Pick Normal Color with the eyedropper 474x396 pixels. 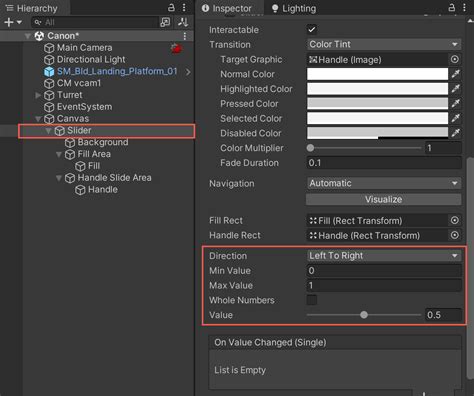click(x=456, y=74)
